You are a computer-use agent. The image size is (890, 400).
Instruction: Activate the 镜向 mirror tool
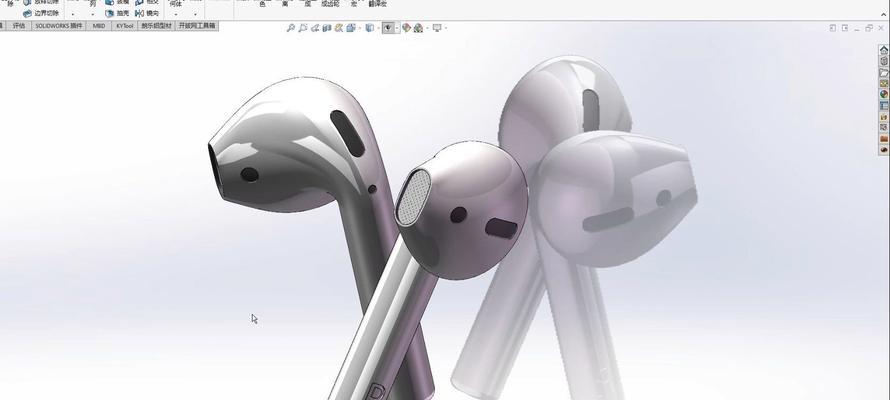[x=147, y=13]
